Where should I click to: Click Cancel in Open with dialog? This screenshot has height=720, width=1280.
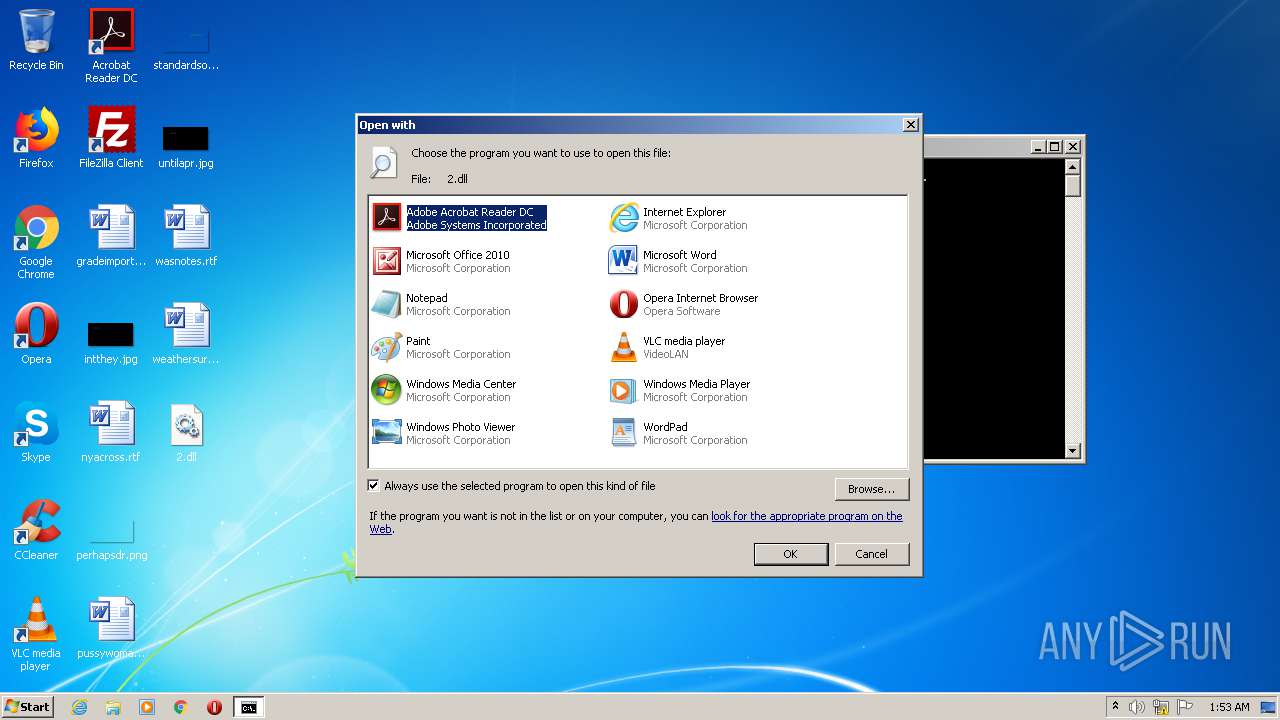[x=871, y=554]
